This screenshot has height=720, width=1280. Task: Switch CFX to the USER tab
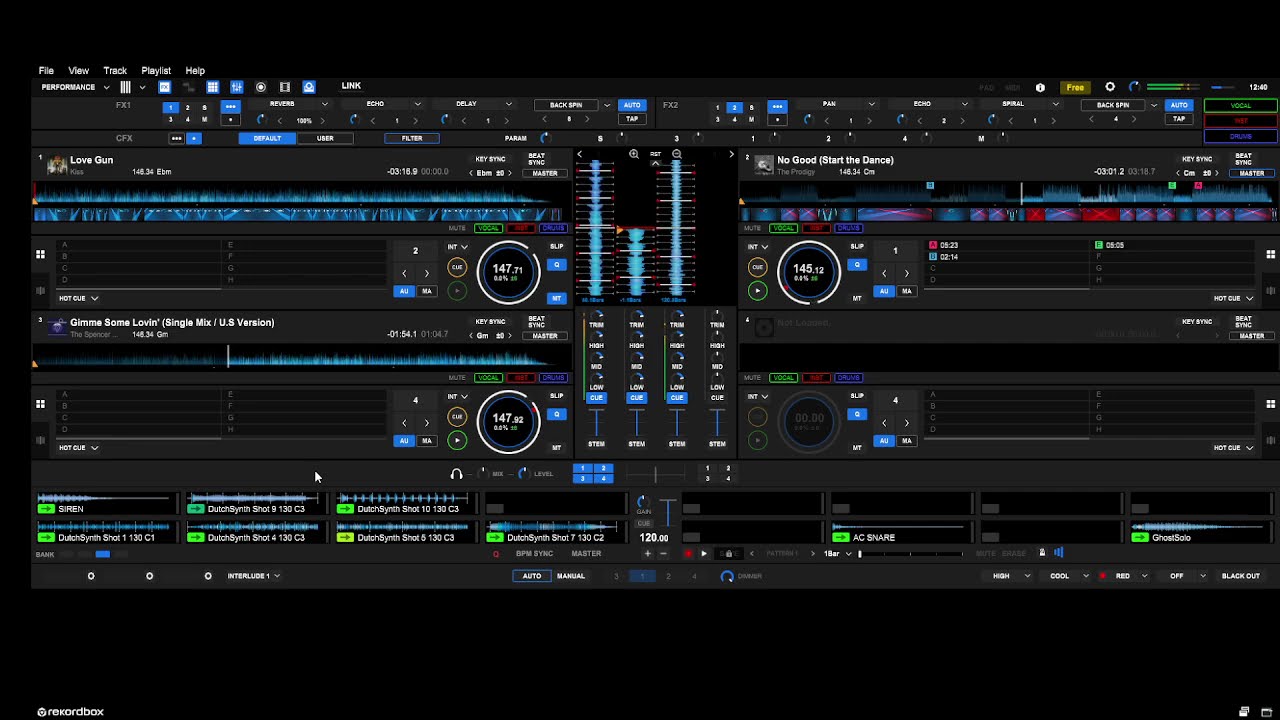pos(325,138)
